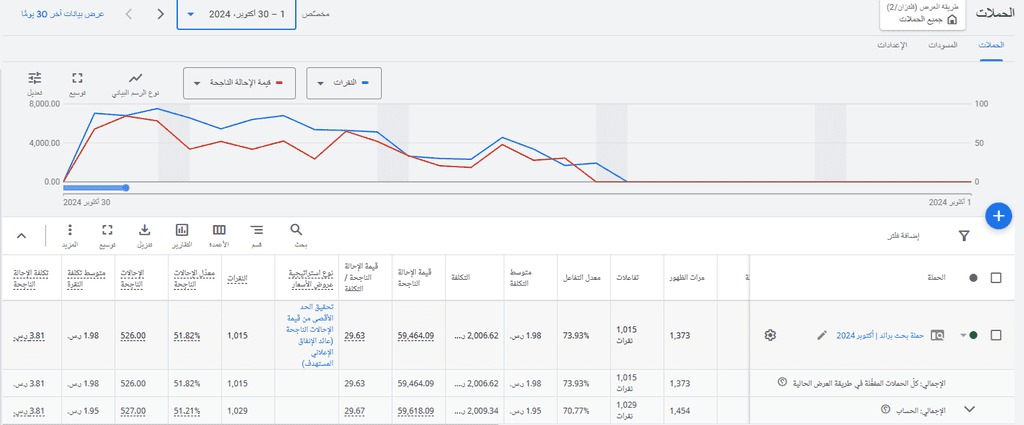Open the date range dropdown 1 – 30 أكتوبر
The height and width of the screenshot is (425, 1024).
pyautogui.click(x=236, y=14)
